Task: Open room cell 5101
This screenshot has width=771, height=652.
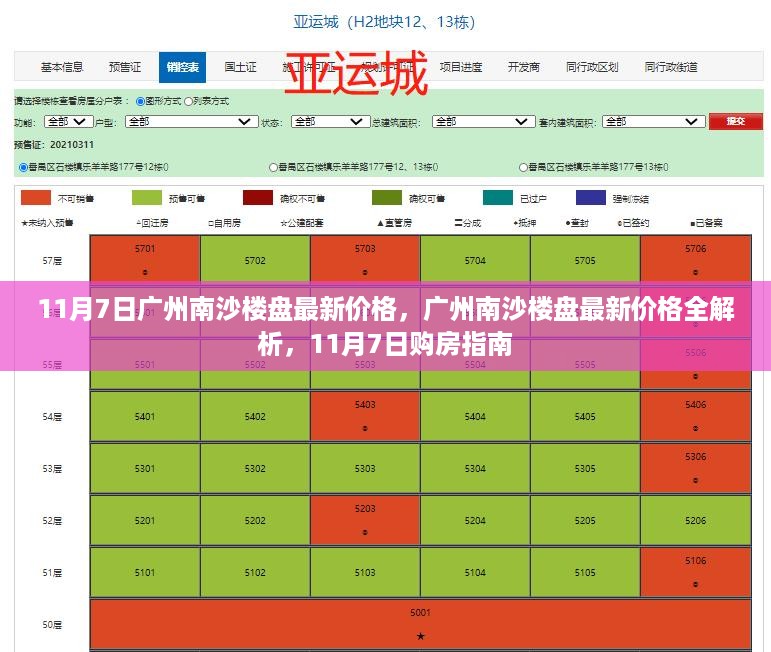Action: 145,572
